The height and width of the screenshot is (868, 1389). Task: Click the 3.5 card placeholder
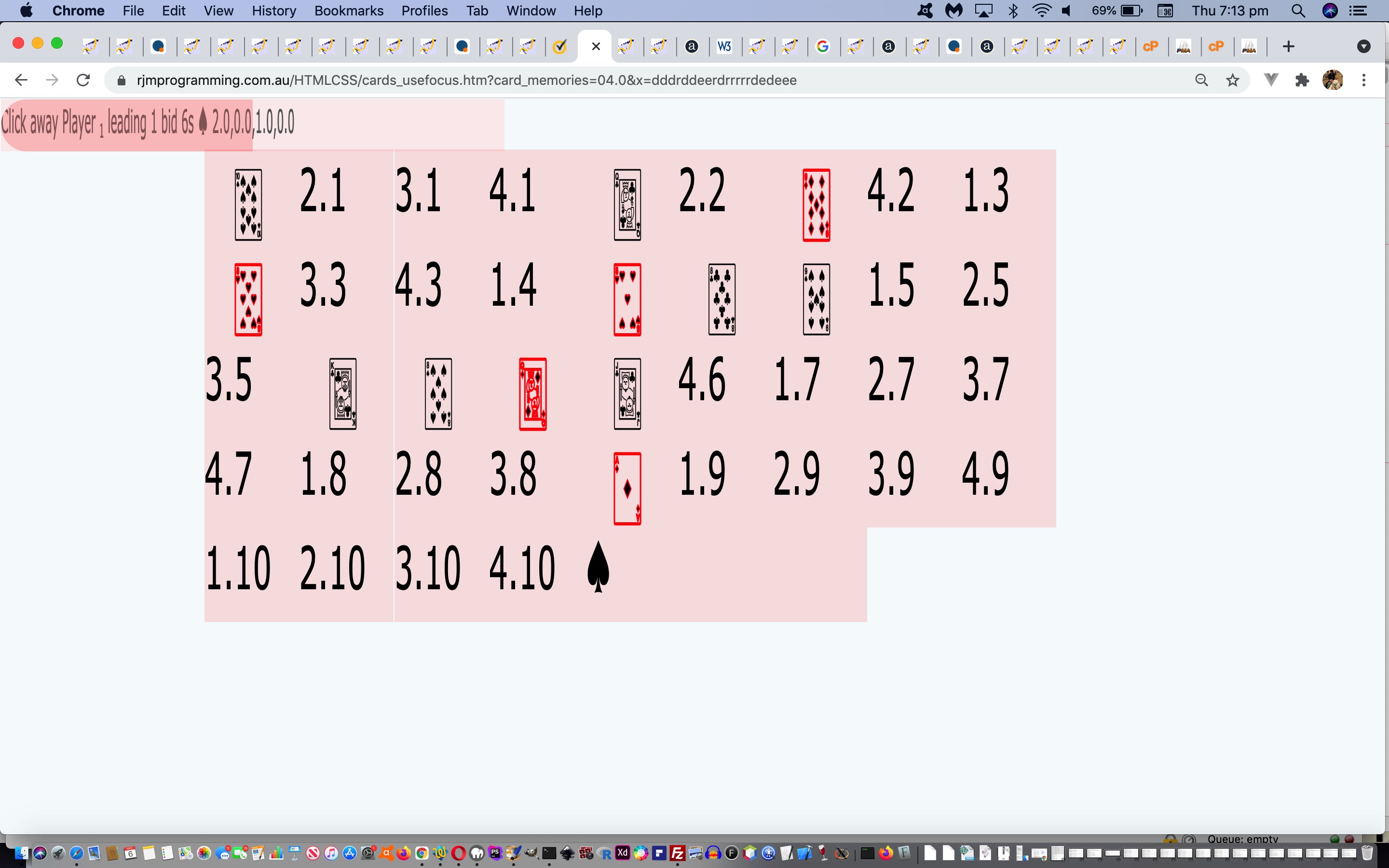pyautogui.click(x=229, y=380)
